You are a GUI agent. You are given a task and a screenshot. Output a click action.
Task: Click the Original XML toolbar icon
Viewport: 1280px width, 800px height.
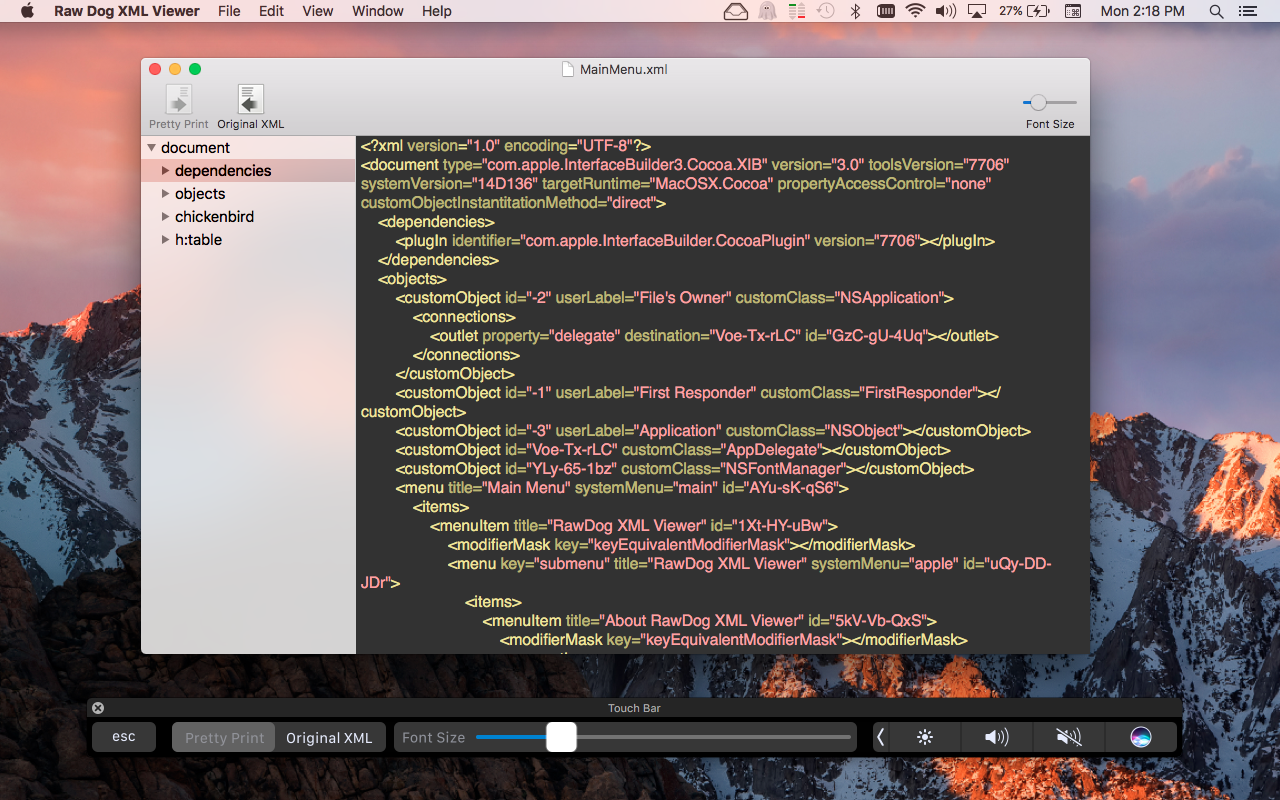(x=251, y=100)
